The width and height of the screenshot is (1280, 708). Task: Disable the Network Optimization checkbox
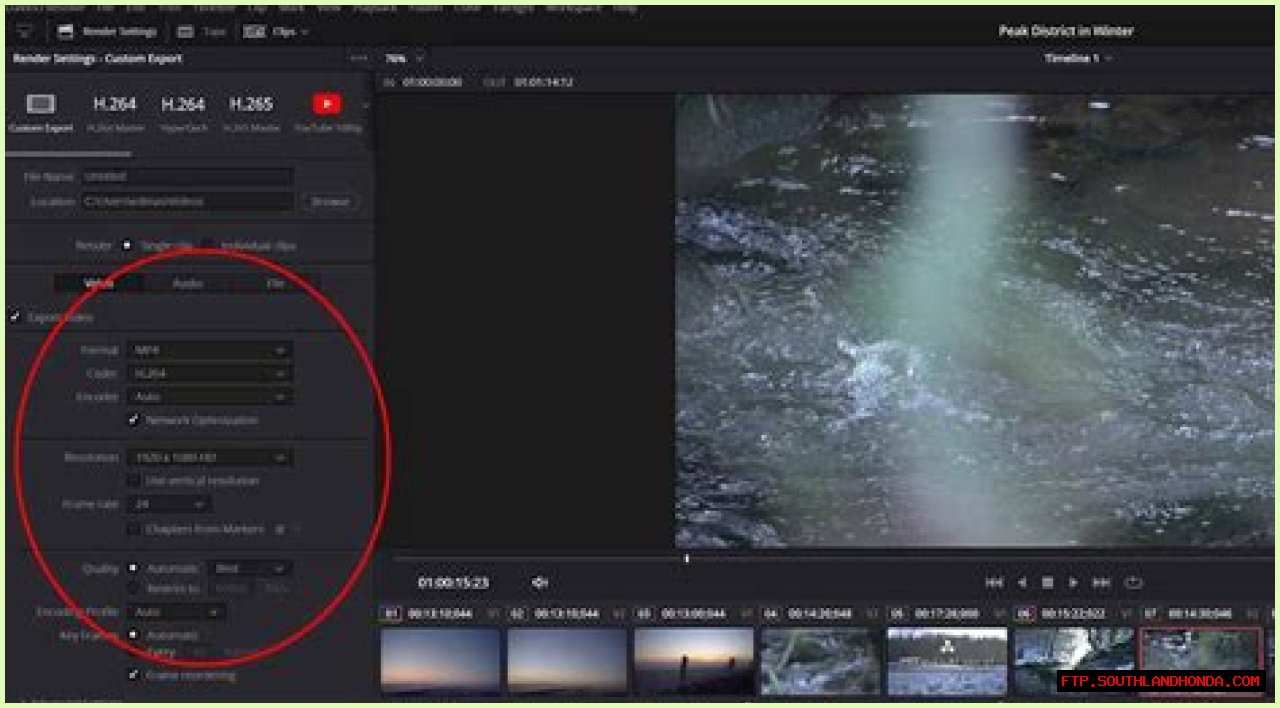pos(133,421)
